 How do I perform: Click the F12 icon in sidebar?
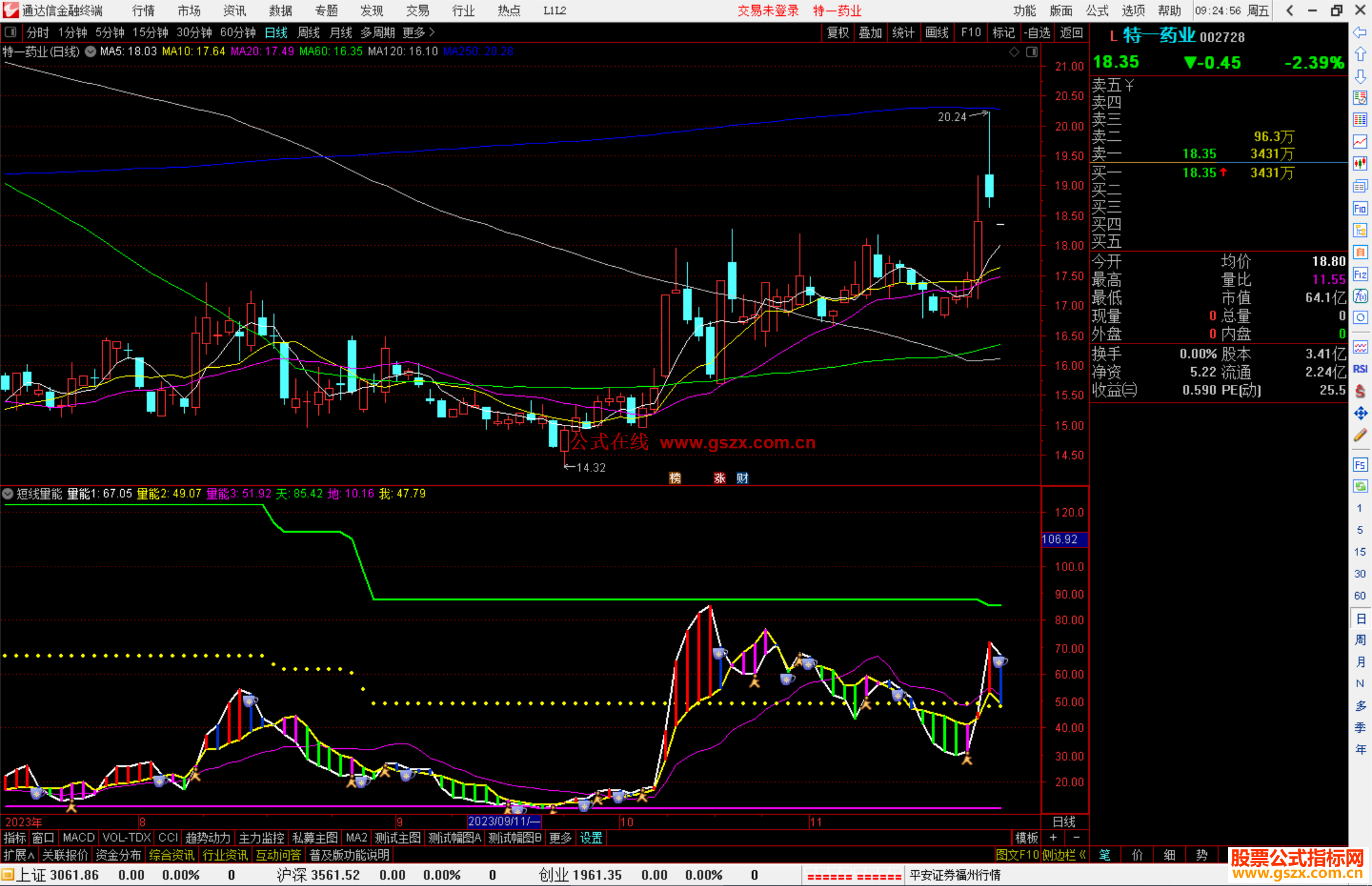click(1360, 274)
